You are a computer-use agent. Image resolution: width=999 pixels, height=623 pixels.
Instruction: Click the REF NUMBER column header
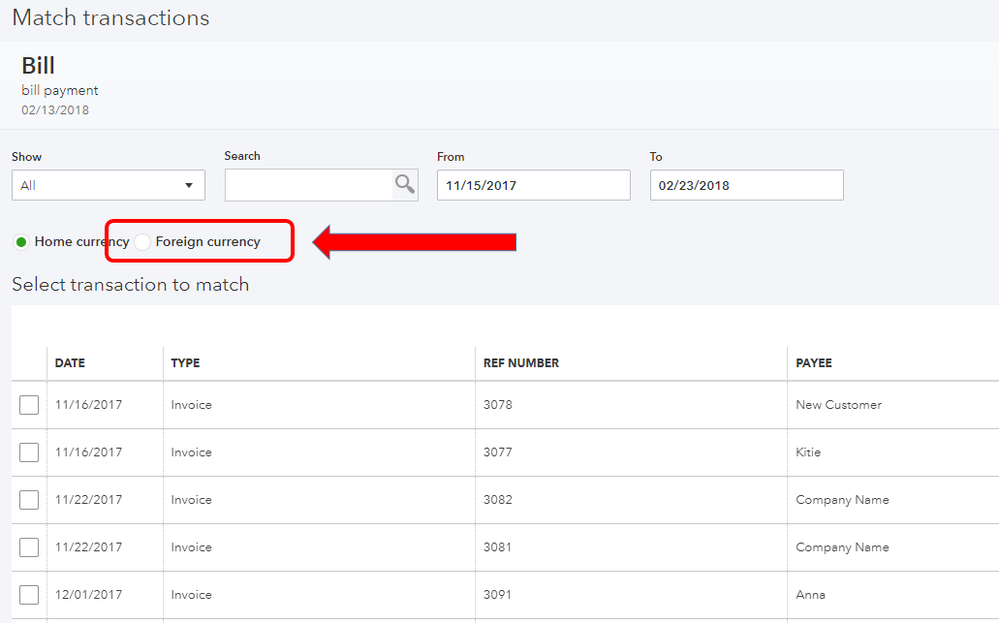(x=521, y=363)
